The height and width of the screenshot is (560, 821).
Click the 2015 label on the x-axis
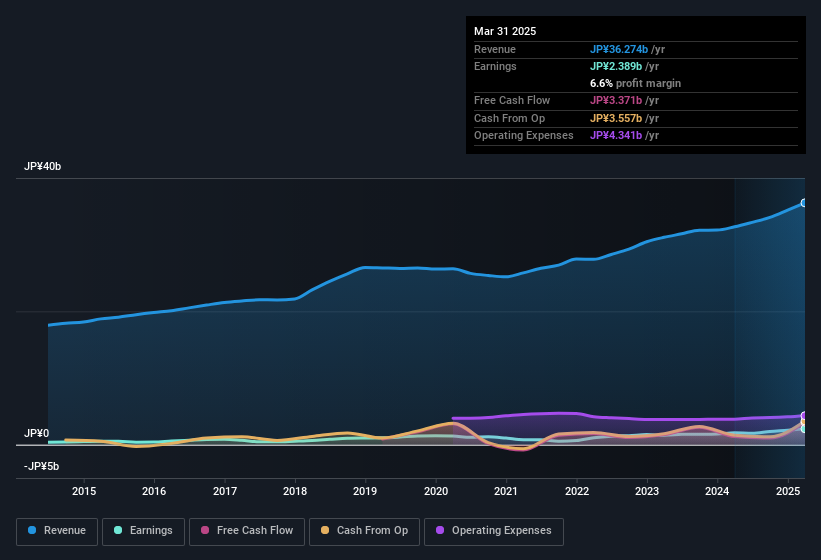[84, 491]
